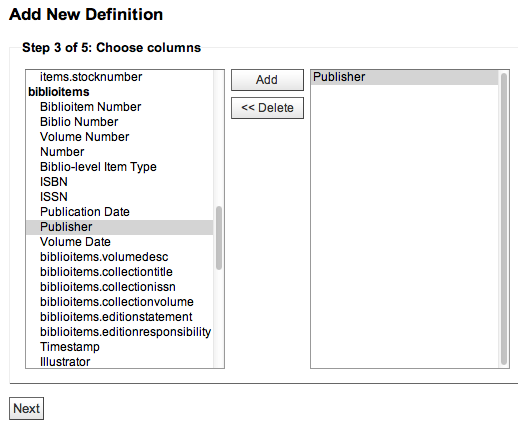The height and width of the screenshot is (425, 518).
Task: Choose ISBN from the column list
Action: pyautogui.click(x=119, y=182)
